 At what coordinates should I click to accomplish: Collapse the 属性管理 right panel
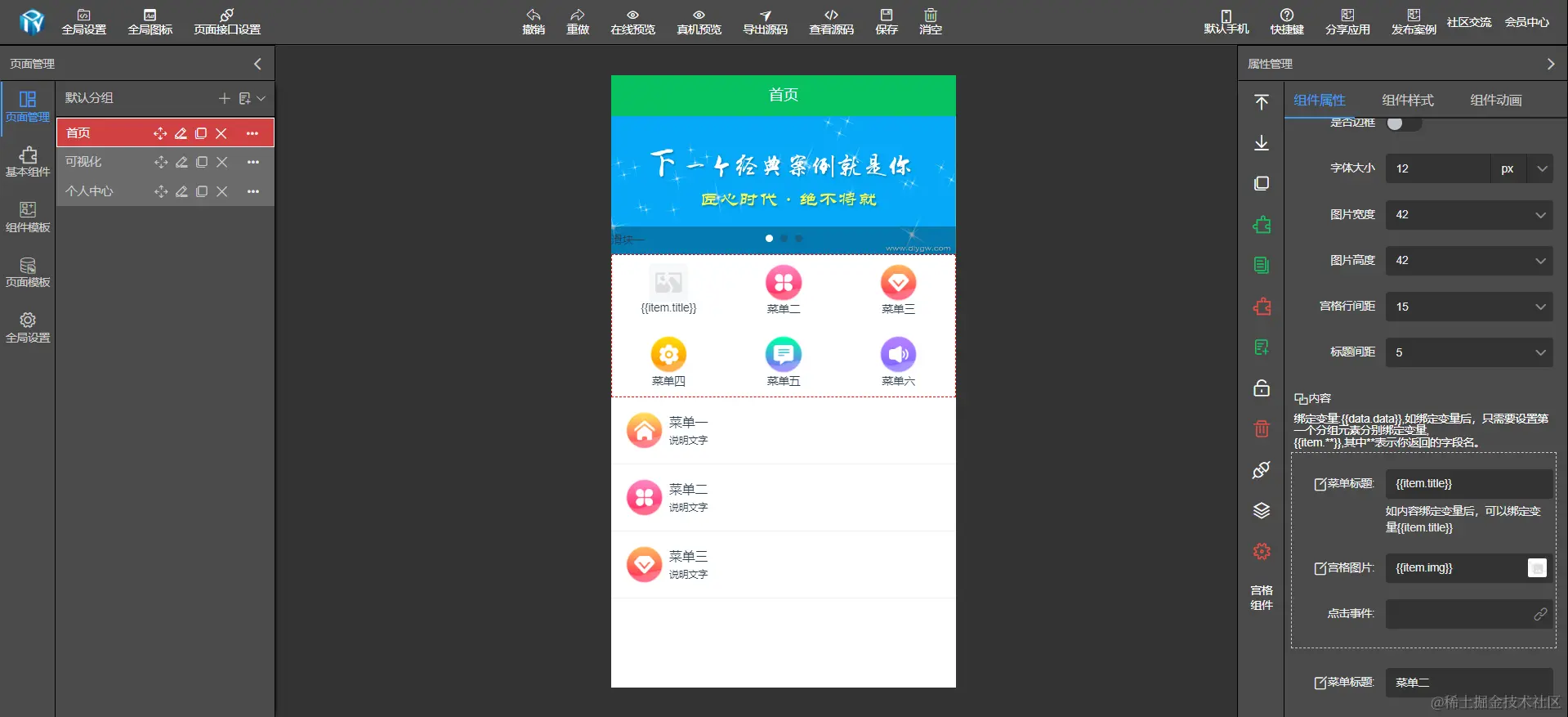1551,64
